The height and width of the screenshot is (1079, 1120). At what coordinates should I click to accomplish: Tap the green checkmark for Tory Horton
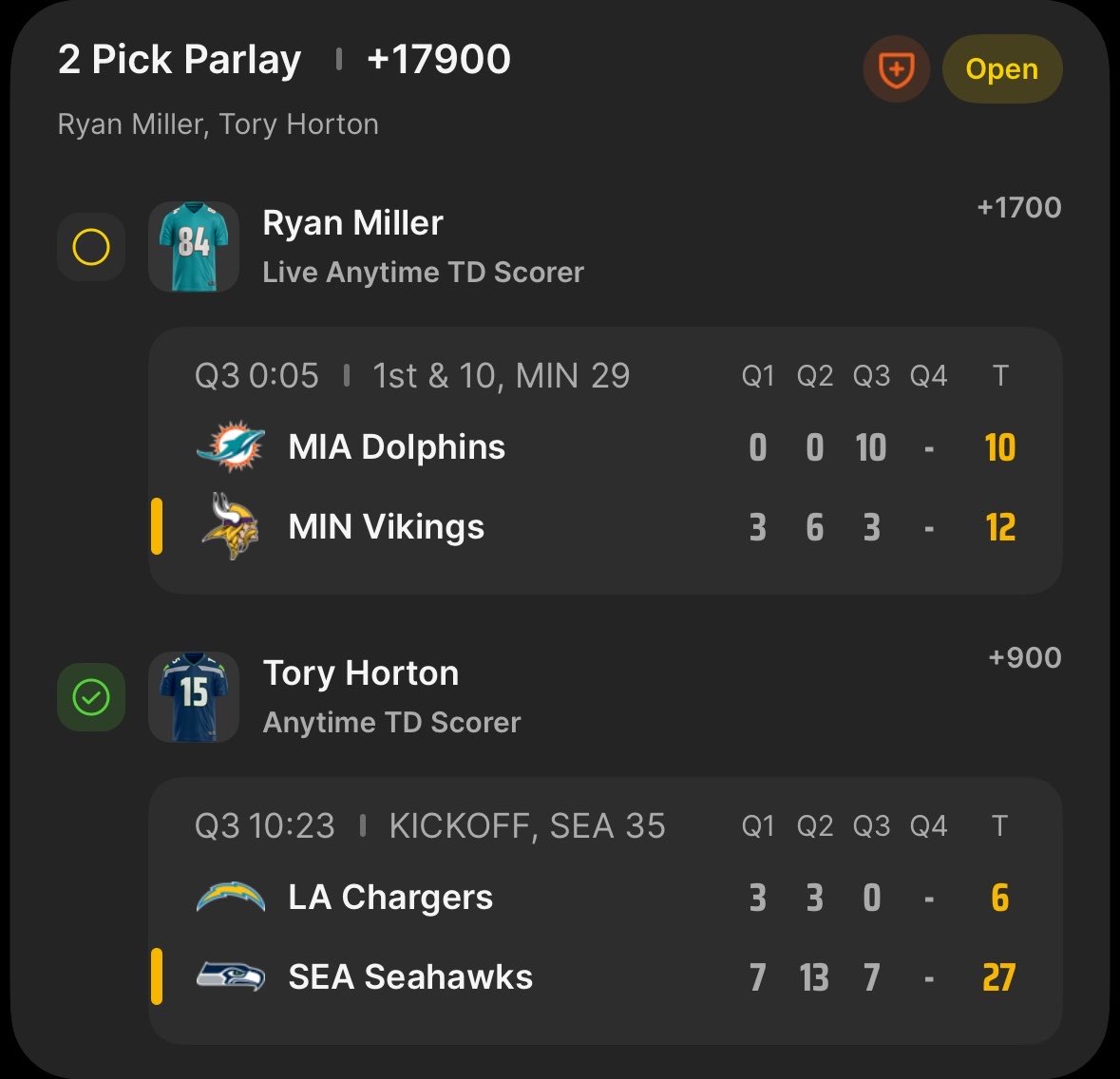tap(91, 697)
